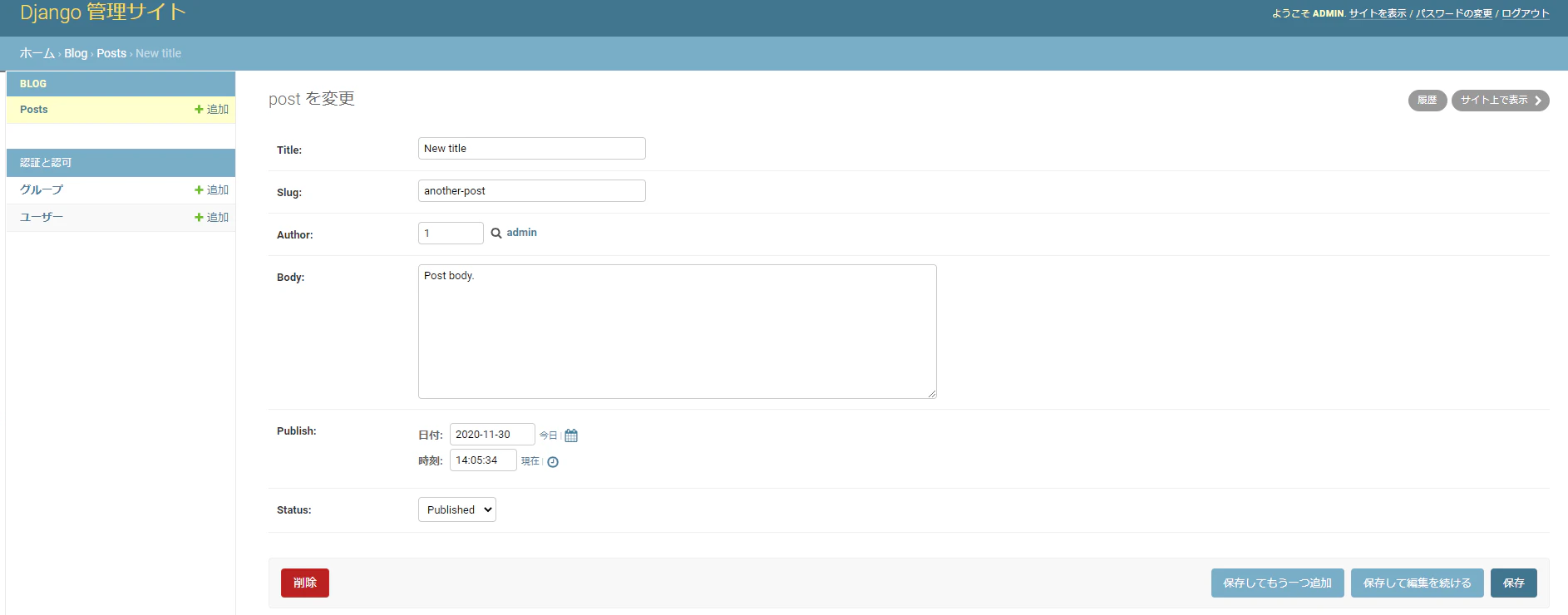Open the Status dropdown showing Published

[x=457, y=509]
